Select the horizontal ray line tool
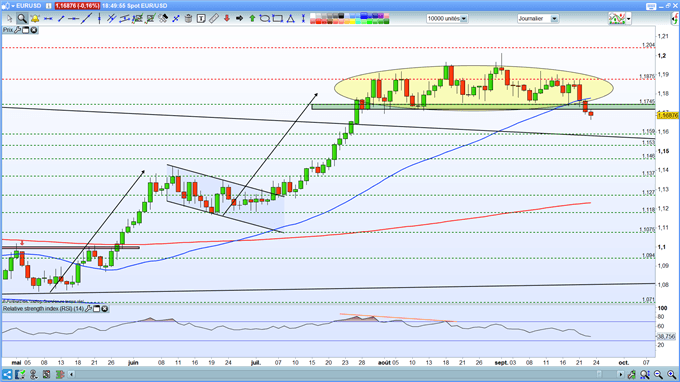 tap(73, 19)
